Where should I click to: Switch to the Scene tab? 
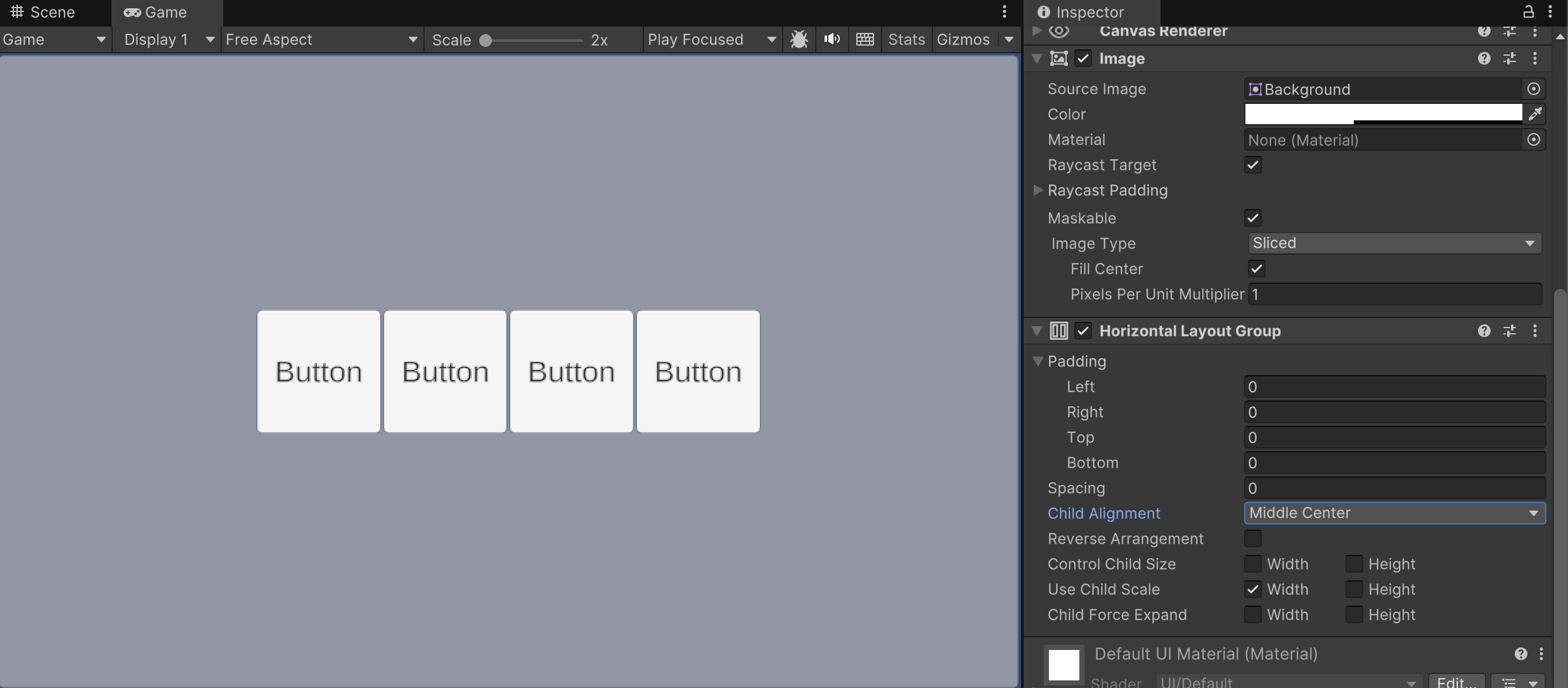[x=43, y=12]
